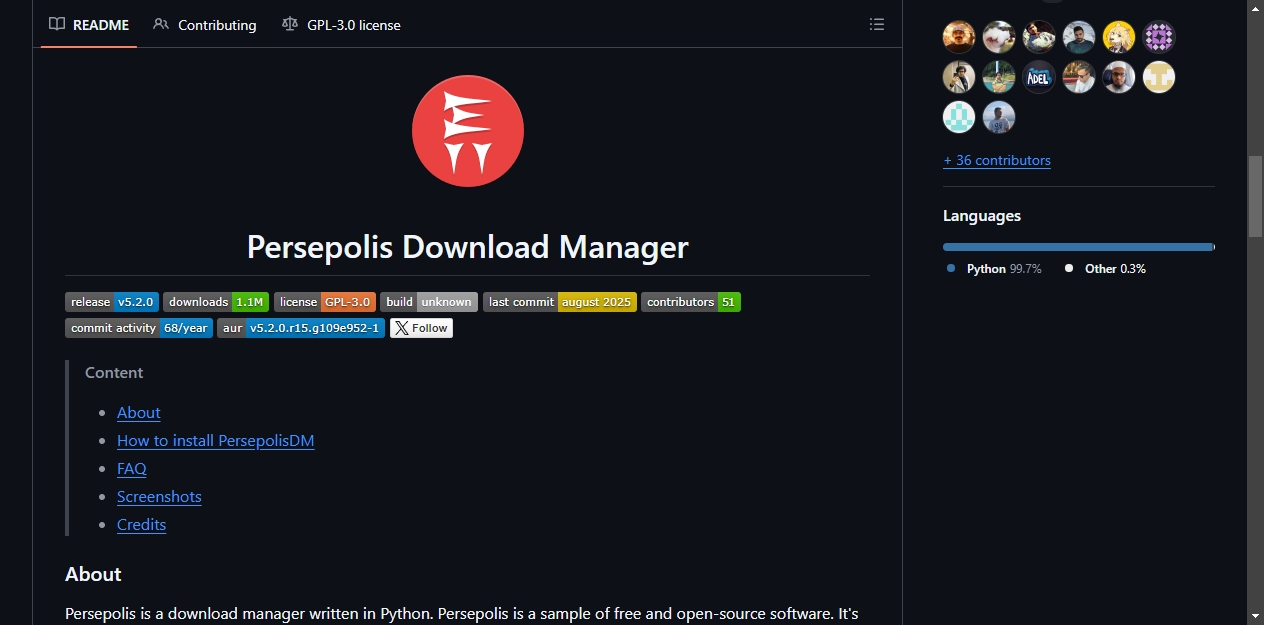The height and width of the screenshot is (625, 1264).
Task: Open the README outline list icon
Action: [876, 24]
